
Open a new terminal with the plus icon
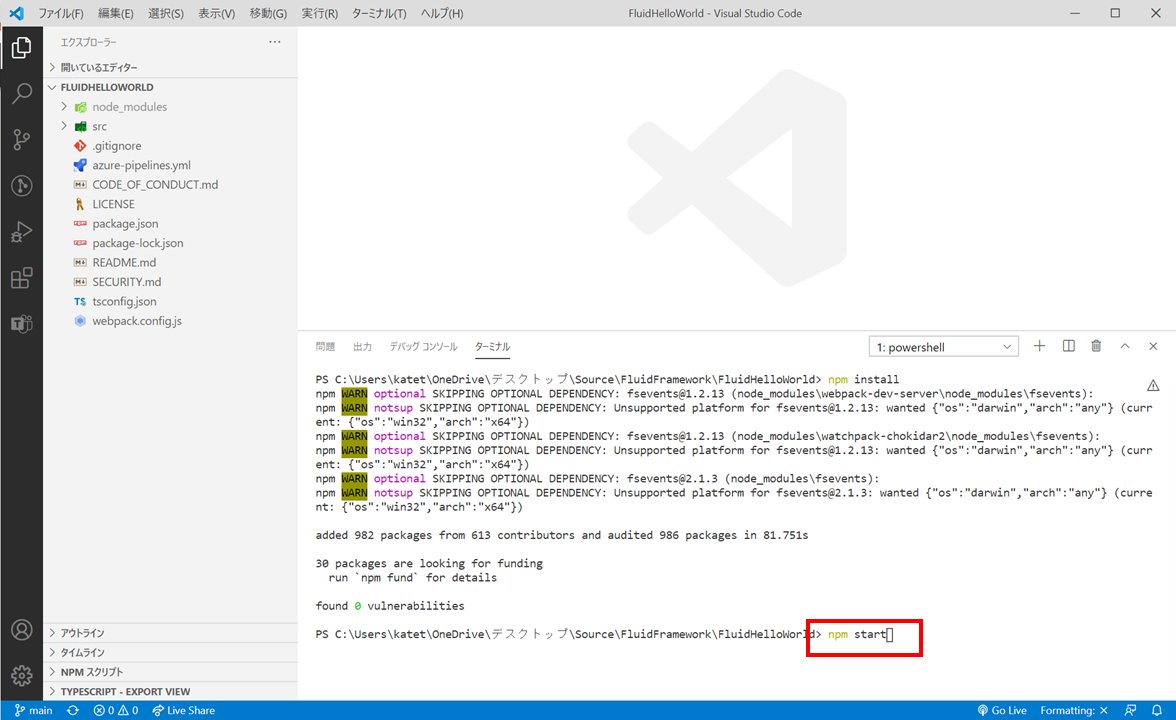1039,345
